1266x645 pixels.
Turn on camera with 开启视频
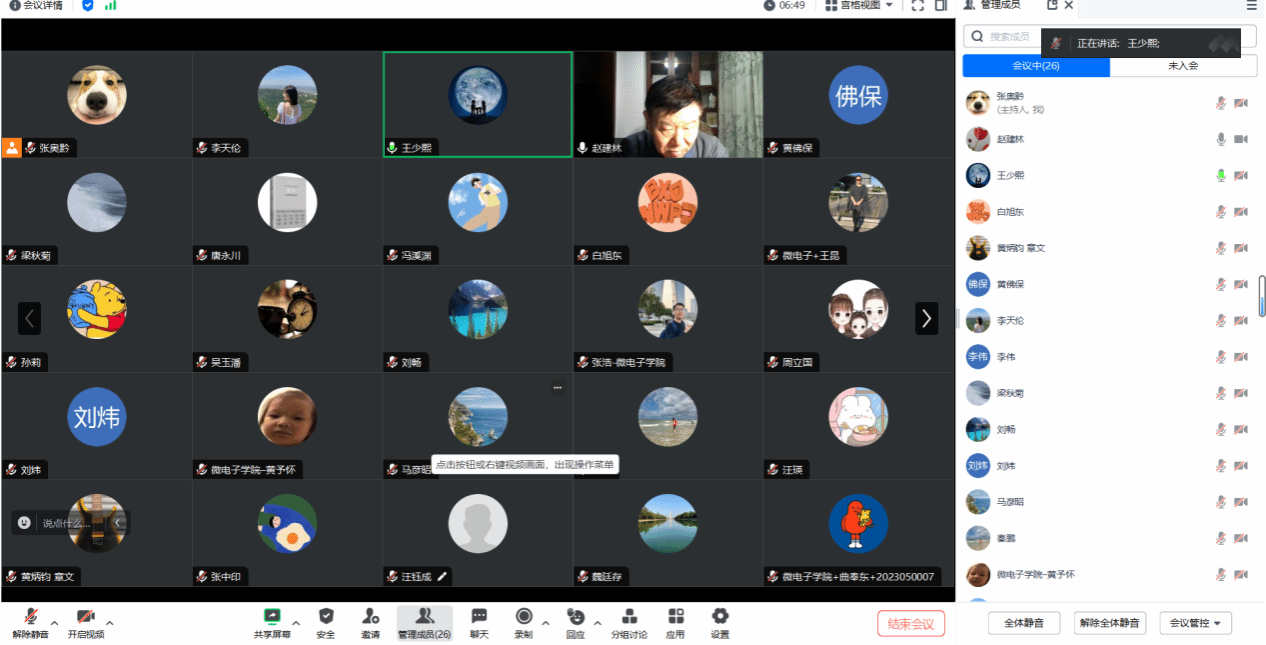tap(86, 622)
